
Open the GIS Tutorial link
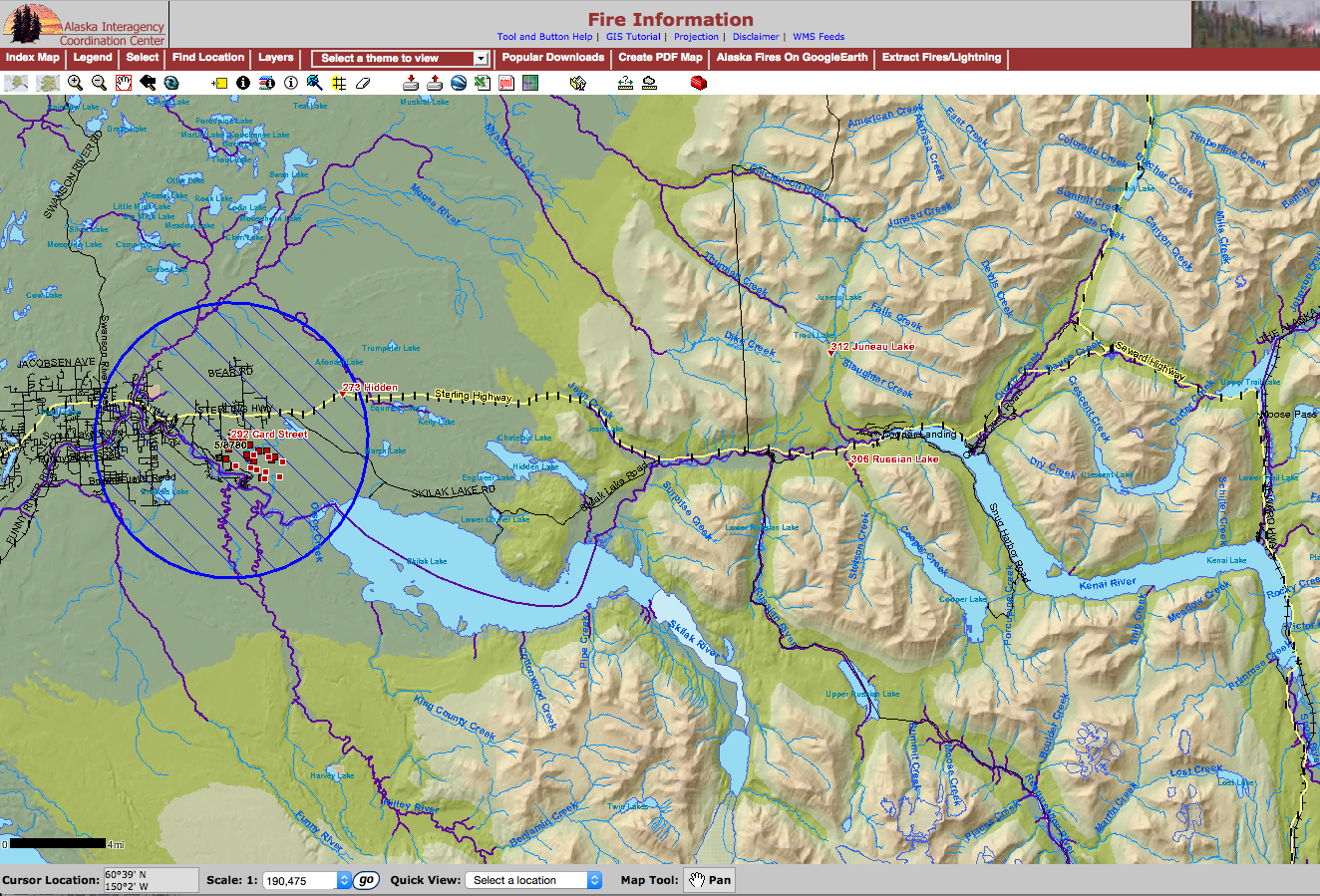tap(633, 37)
